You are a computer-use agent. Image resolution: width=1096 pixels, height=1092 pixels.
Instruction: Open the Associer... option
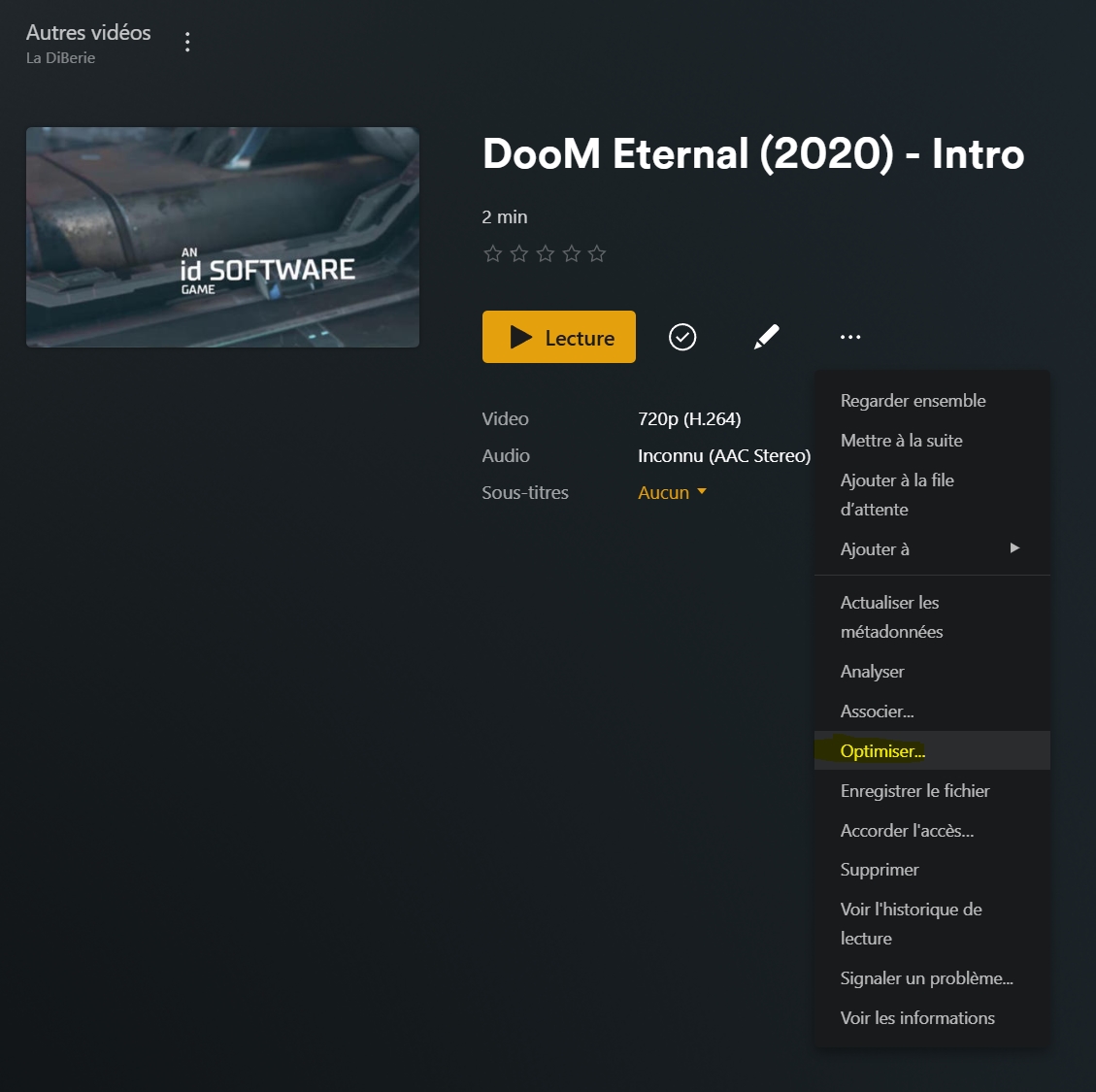click(x=932, y=711)
